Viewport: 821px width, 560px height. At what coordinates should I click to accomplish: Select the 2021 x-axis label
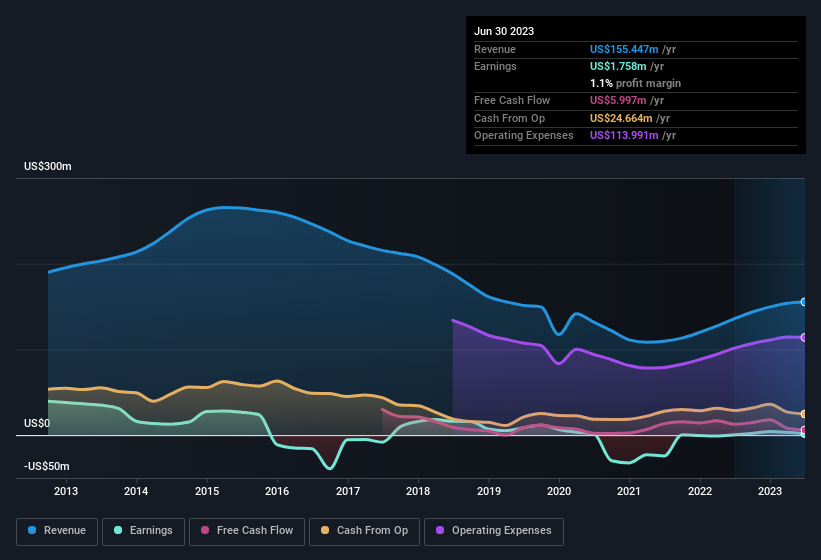[630, 491]
